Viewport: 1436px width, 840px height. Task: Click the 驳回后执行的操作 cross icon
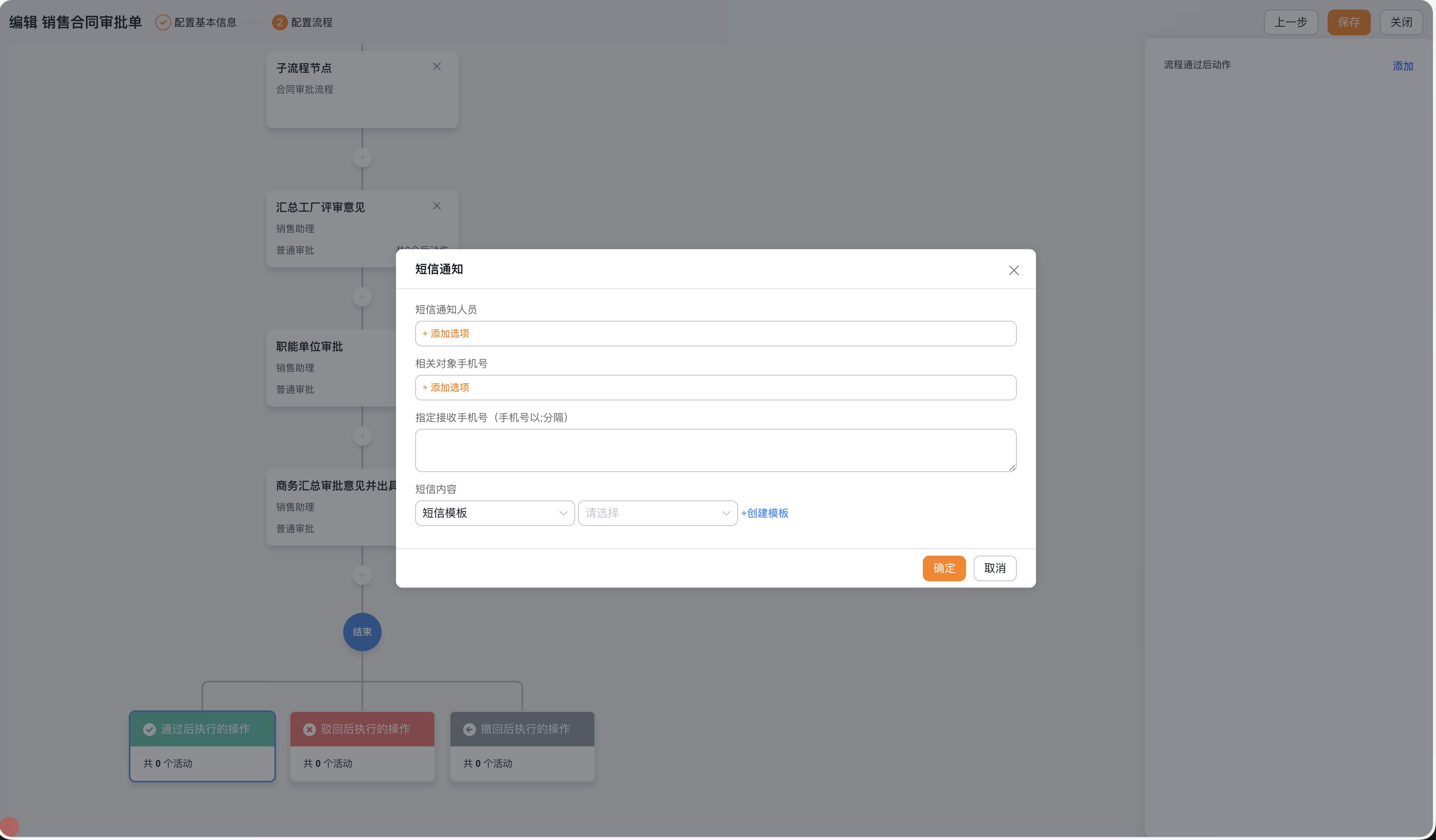tap(310, 730)
